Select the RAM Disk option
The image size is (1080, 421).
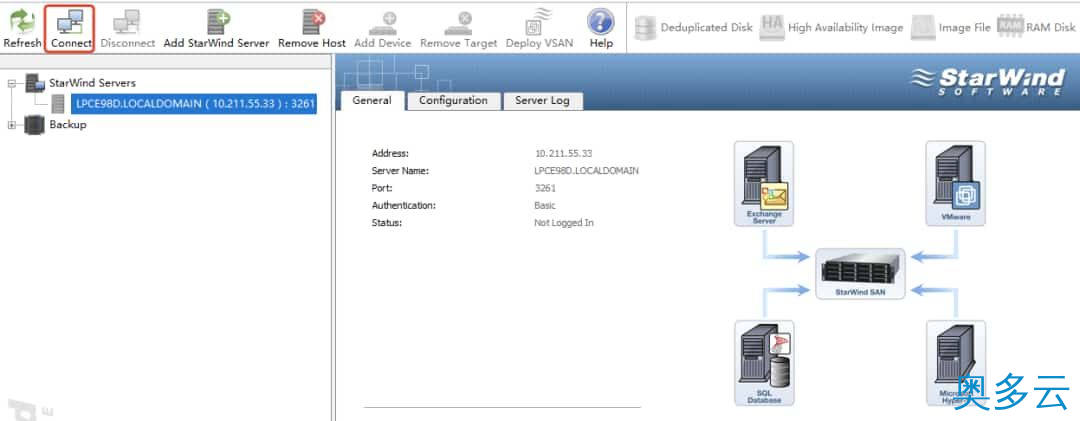1036,28
